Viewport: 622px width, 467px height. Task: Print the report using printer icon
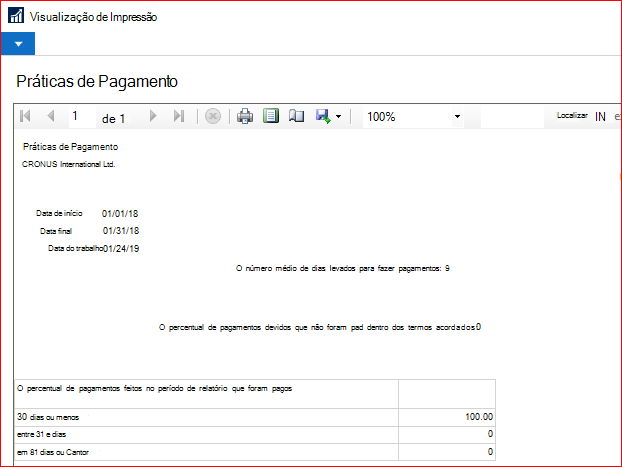[245, 116]
